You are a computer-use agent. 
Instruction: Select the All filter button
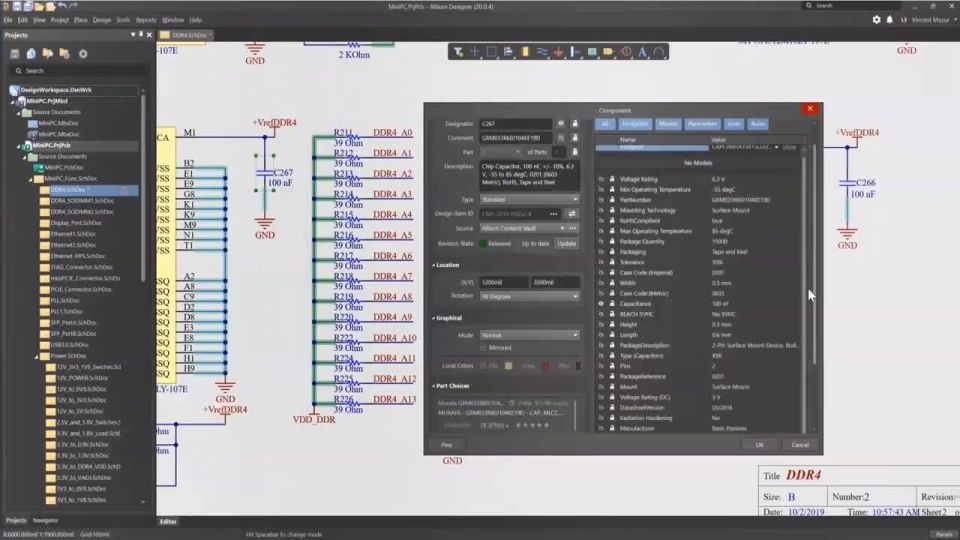click(x=605, y=124)
